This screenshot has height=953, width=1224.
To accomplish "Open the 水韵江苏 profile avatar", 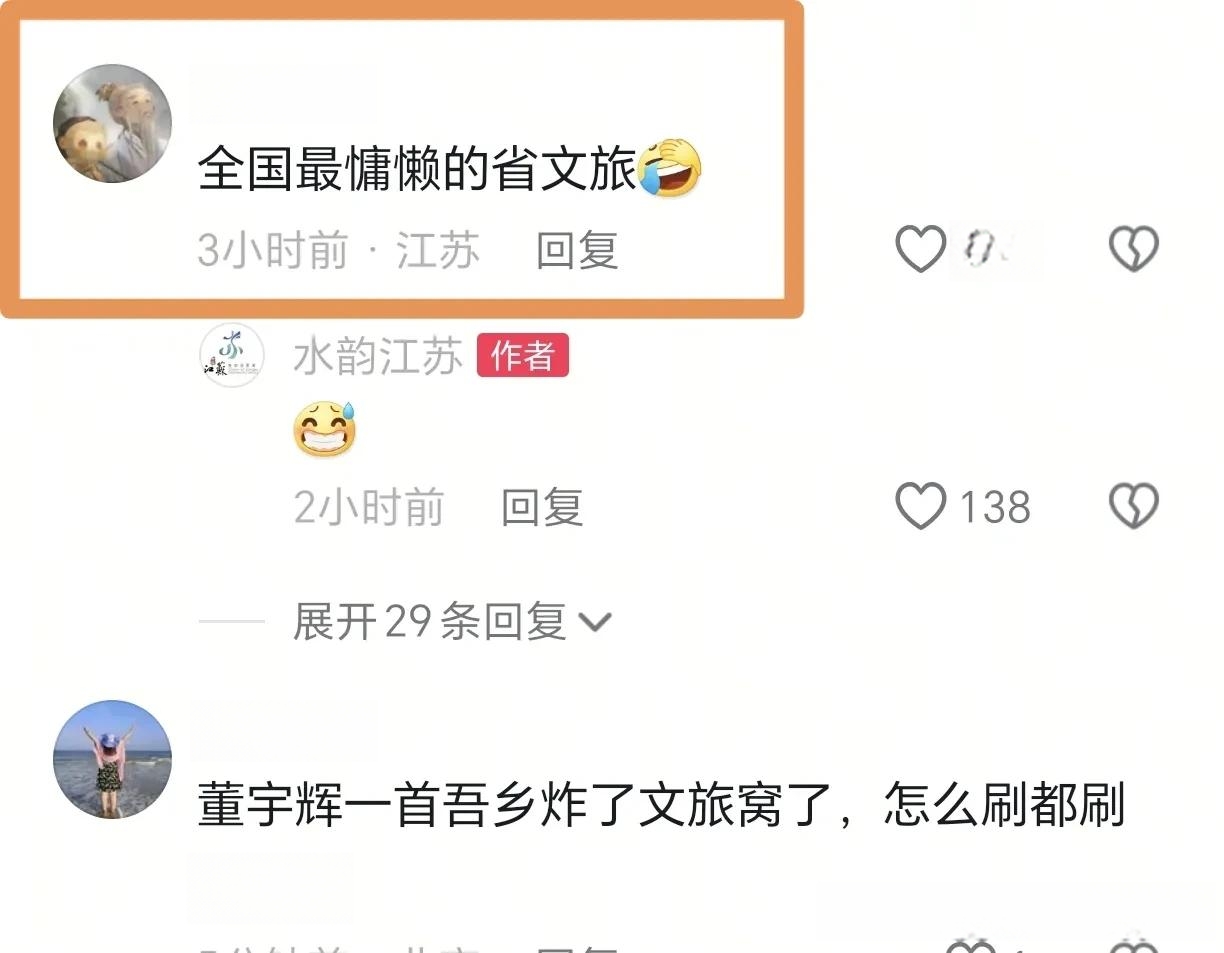I will pos(232,356).
